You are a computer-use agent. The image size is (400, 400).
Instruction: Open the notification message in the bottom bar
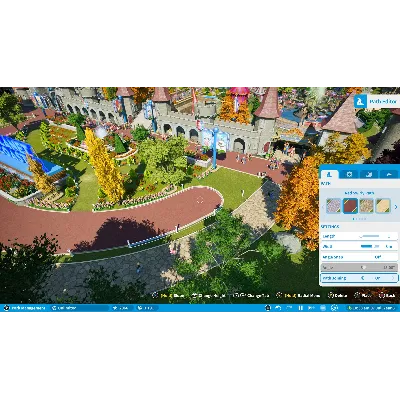[x=371, y=308]
